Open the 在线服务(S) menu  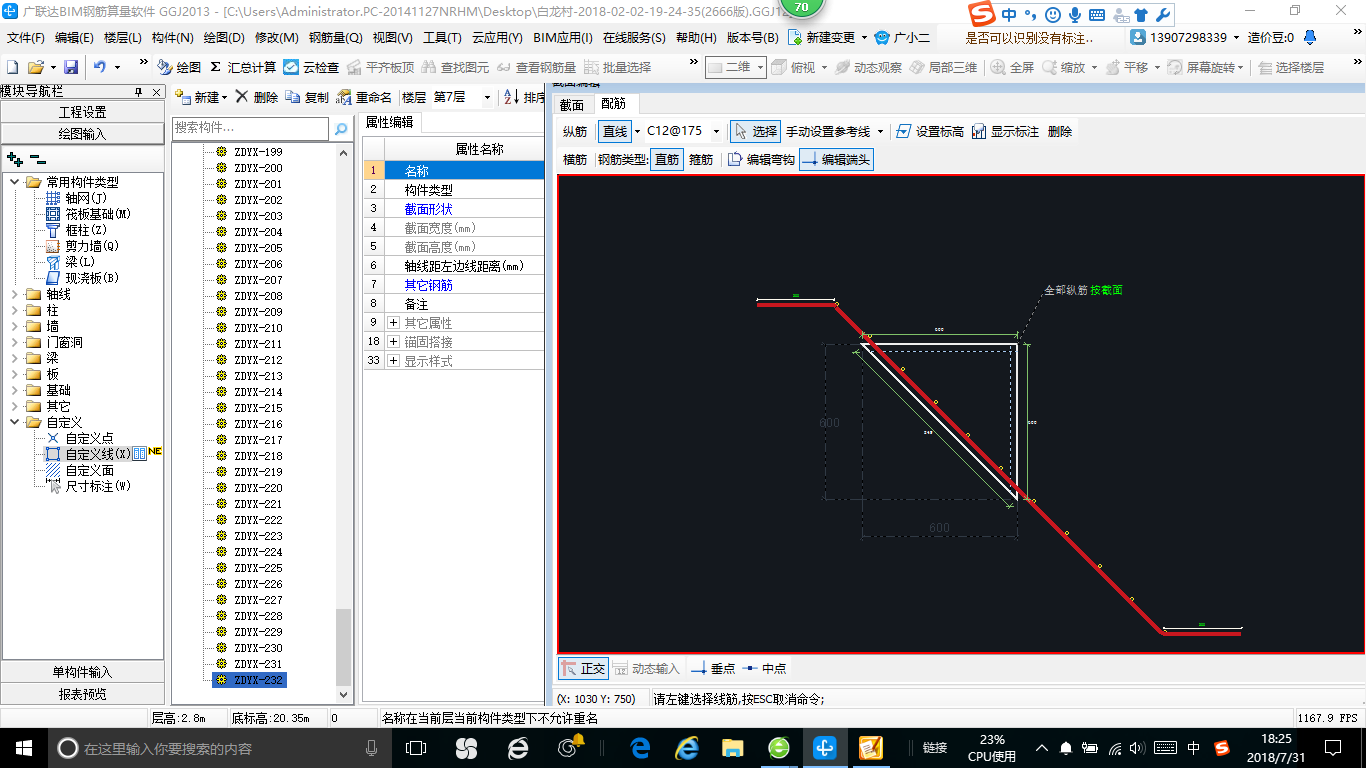634,37
